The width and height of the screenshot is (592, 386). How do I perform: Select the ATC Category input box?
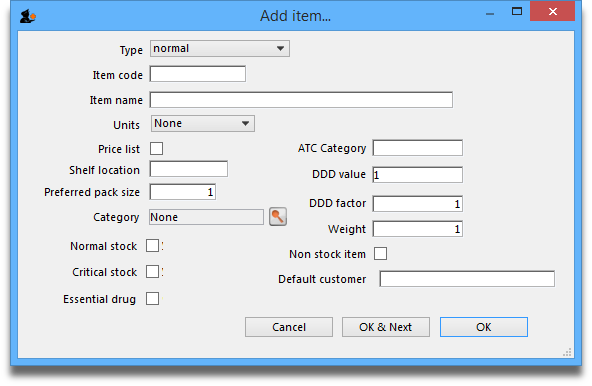tap(418, 148)
